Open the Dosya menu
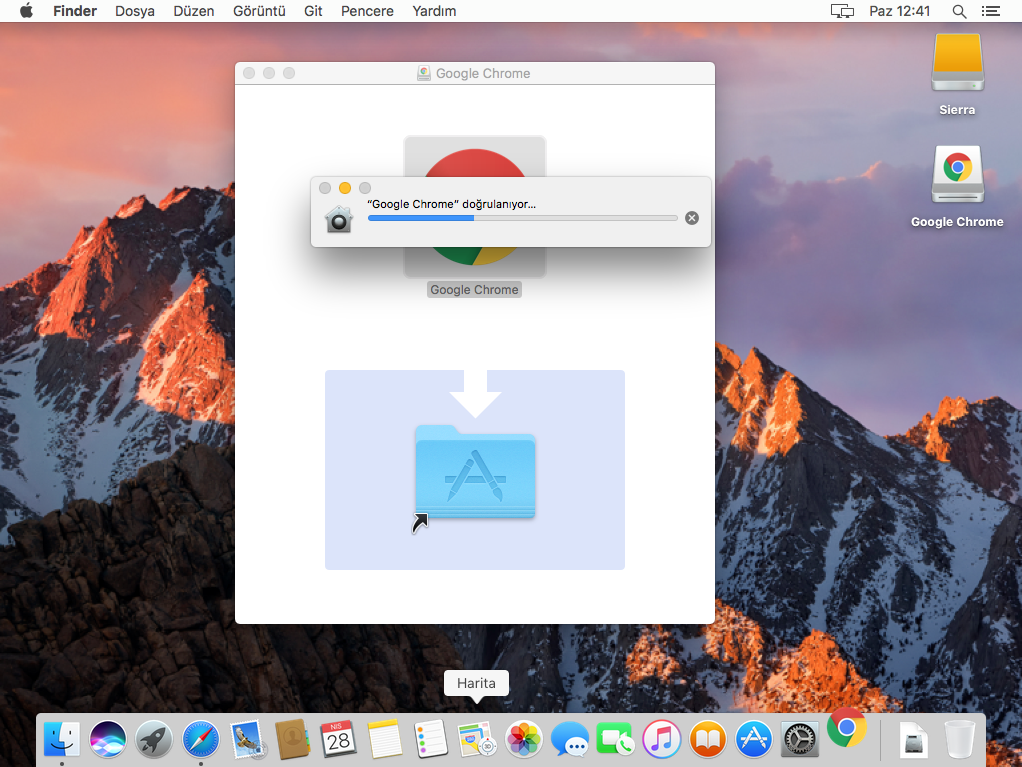The height and width of the screenshot is (767, 1022). pyautogui.click(x=135, y=11)
